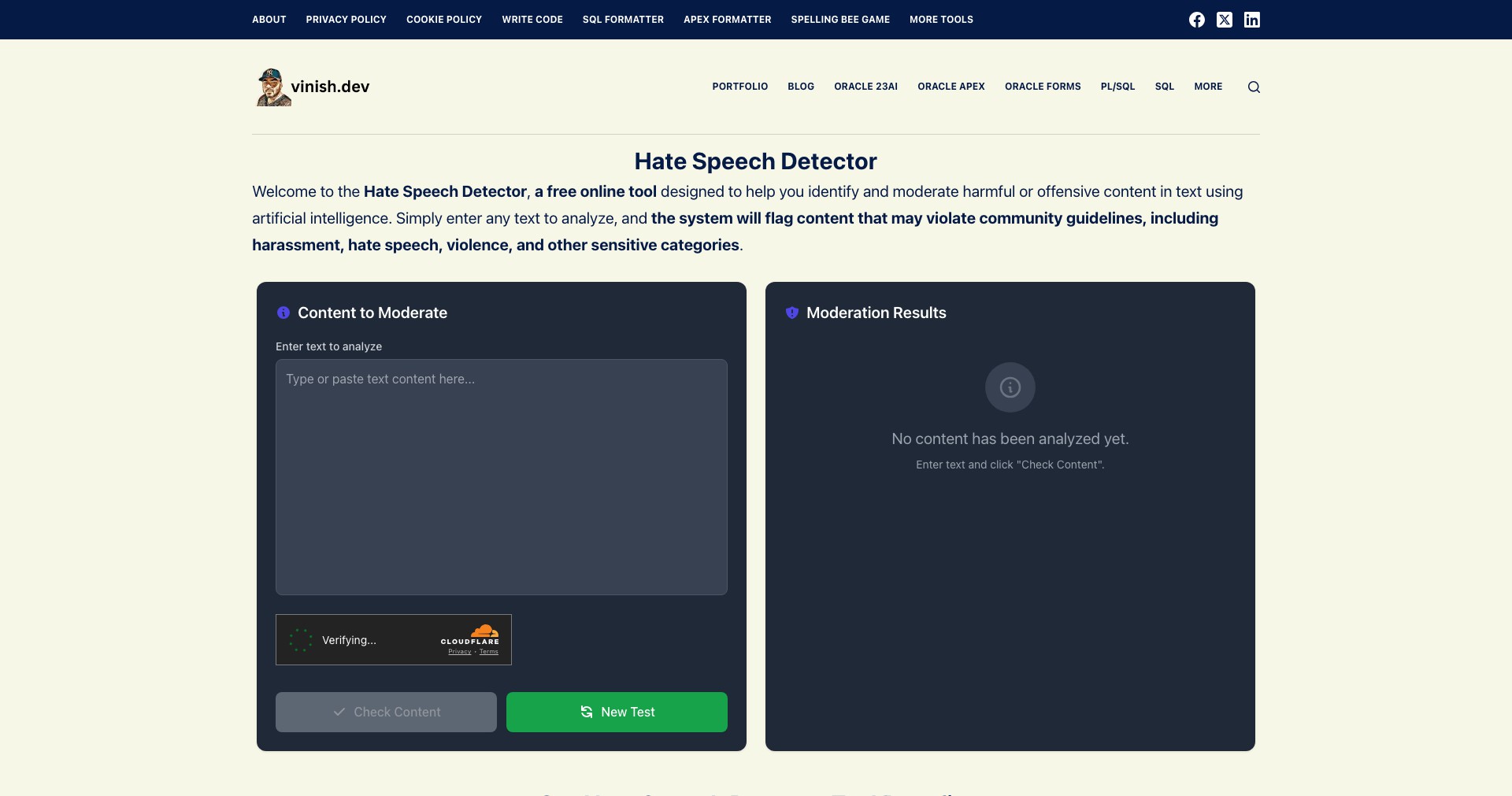1512x796 pixels.
Task: Open the X (Twitter) social icon
Action: point(1224,20)
